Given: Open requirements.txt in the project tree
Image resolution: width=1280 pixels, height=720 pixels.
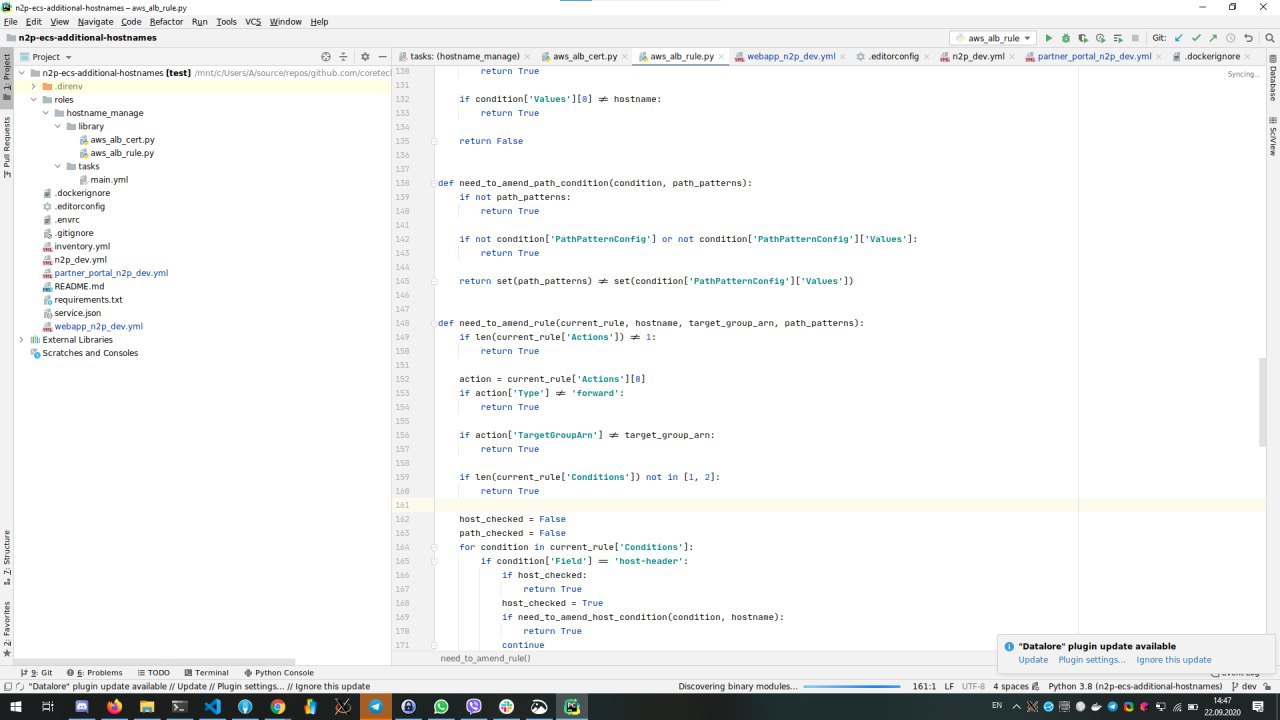Looking at the screenshot, I should tap(88, 300).
